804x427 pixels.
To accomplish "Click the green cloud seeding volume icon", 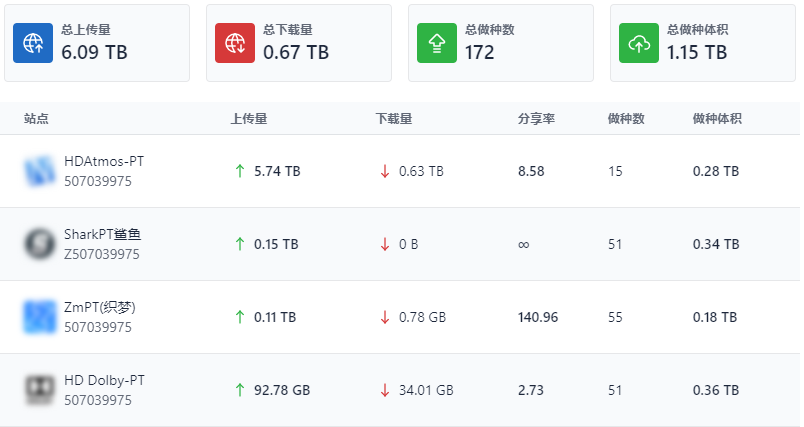I will pos(639,43).
